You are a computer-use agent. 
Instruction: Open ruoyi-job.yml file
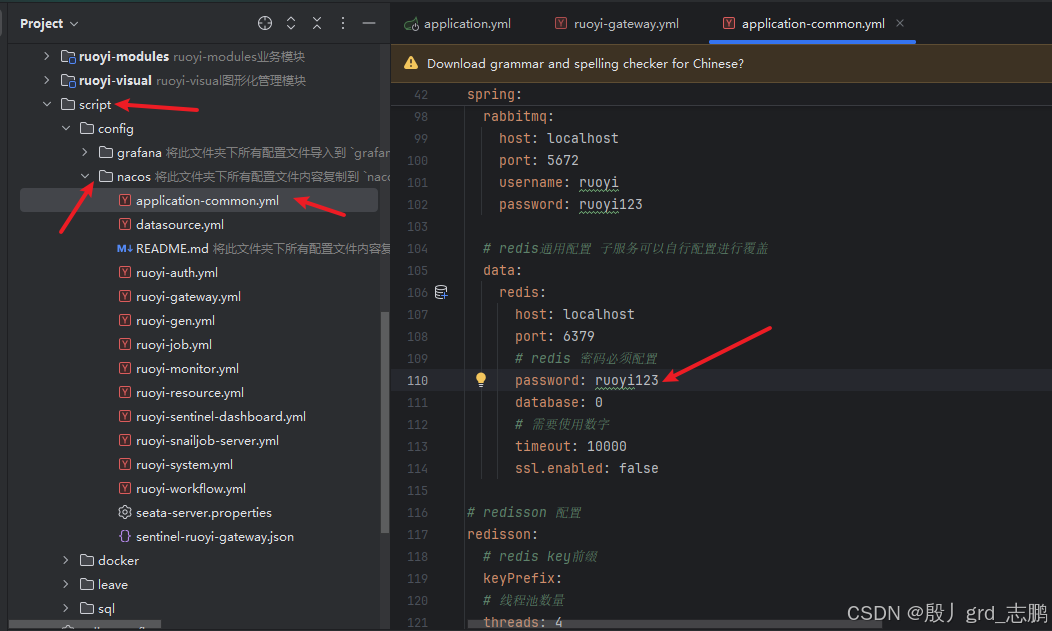point(174,345)
